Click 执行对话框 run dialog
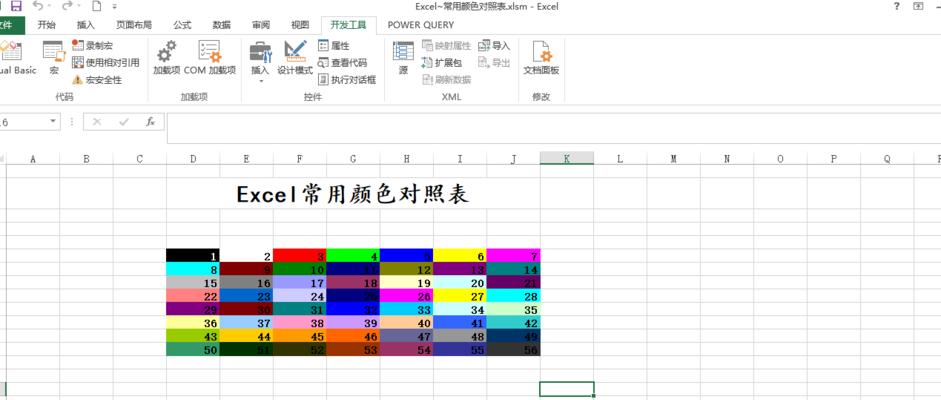The height and width of the screenshot is (400, 941). click(x=347, y=79)
